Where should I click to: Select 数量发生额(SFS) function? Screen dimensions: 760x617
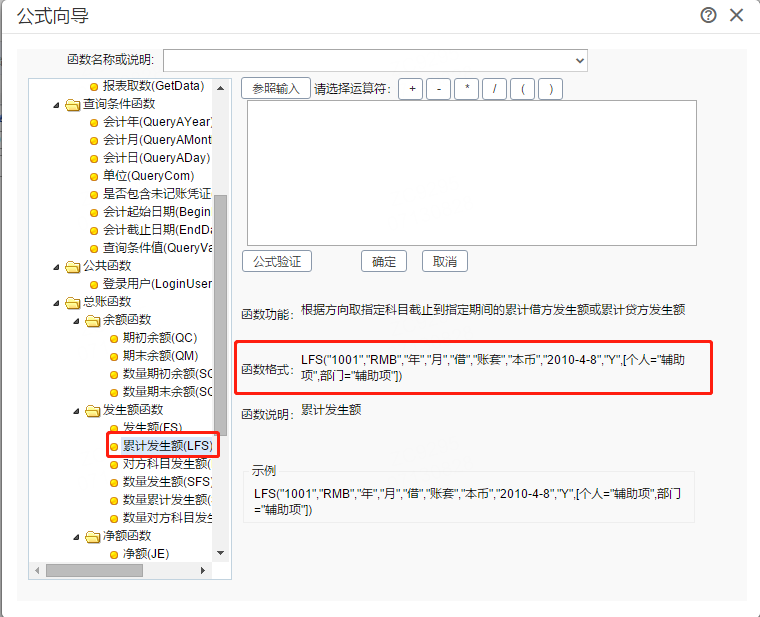167,482
